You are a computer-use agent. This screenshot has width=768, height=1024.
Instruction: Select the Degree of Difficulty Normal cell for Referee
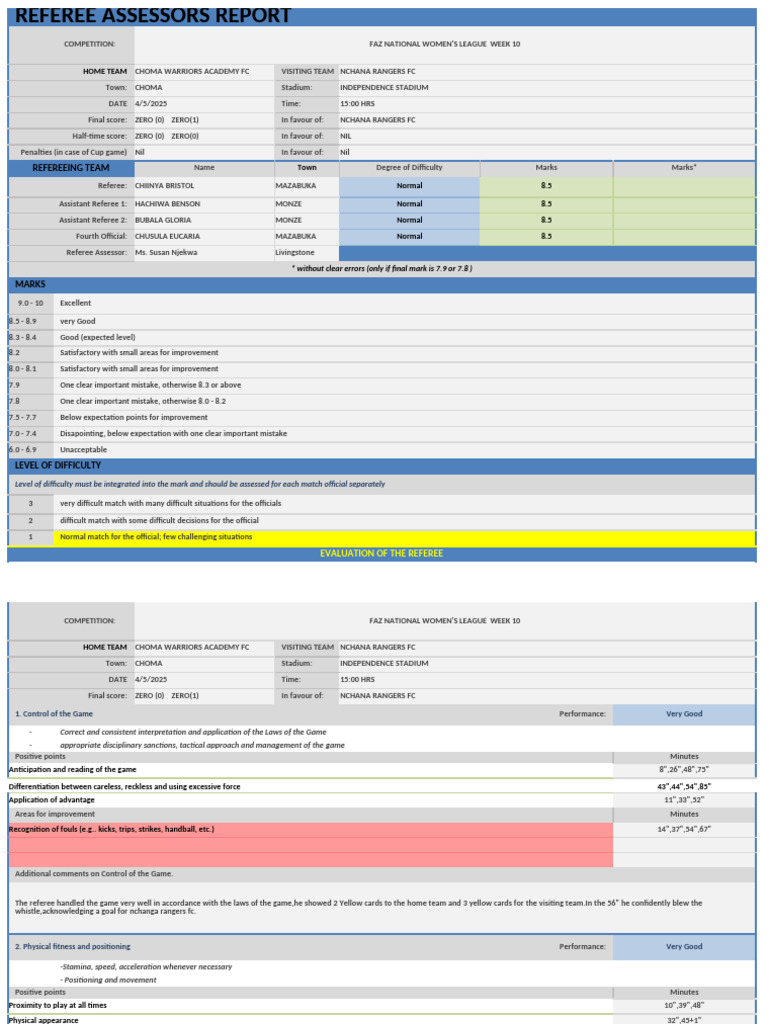[x=409, y=186]
